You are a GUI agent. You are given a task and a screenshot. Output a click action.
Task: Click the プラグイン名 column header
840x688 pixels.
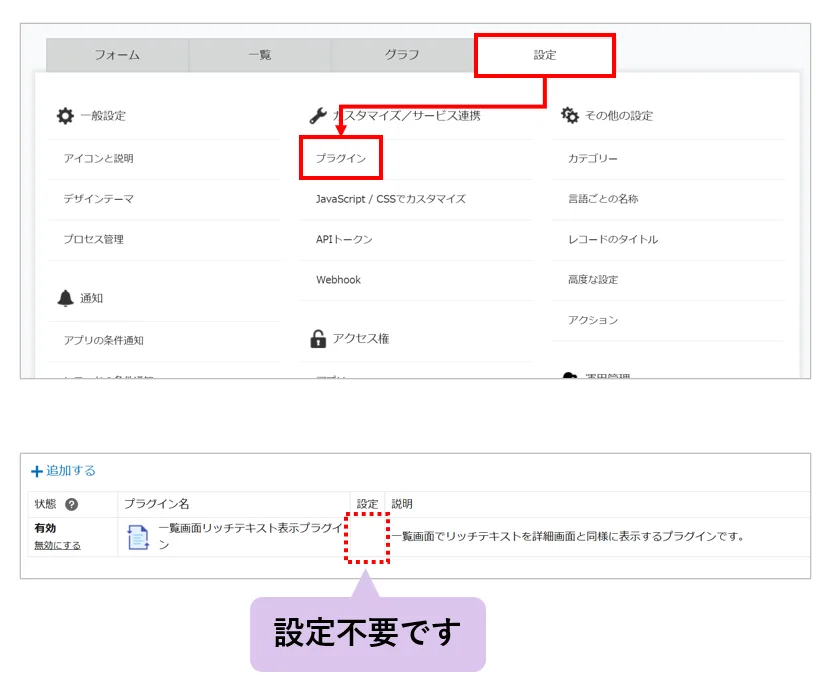tap(156, 504)
